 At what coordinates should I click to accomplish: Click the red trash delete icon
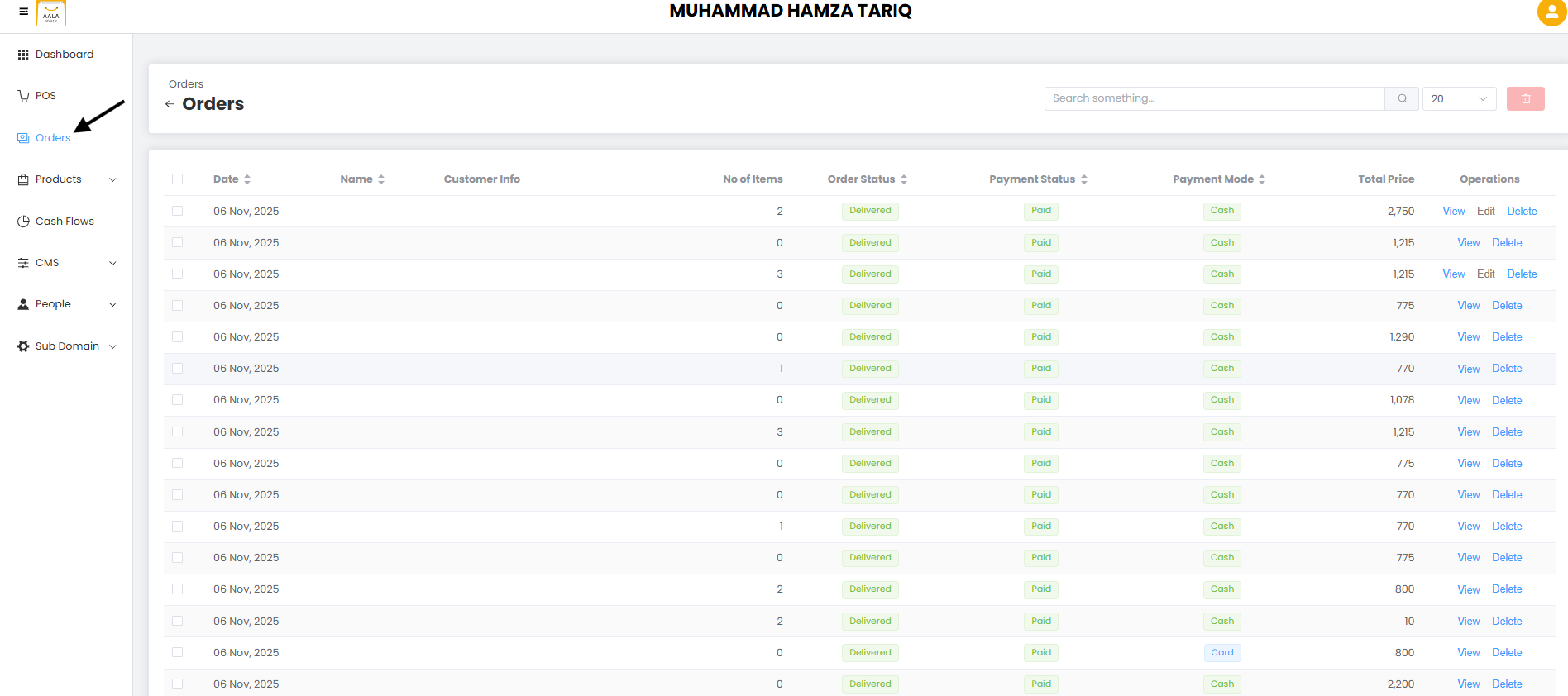1525,98
